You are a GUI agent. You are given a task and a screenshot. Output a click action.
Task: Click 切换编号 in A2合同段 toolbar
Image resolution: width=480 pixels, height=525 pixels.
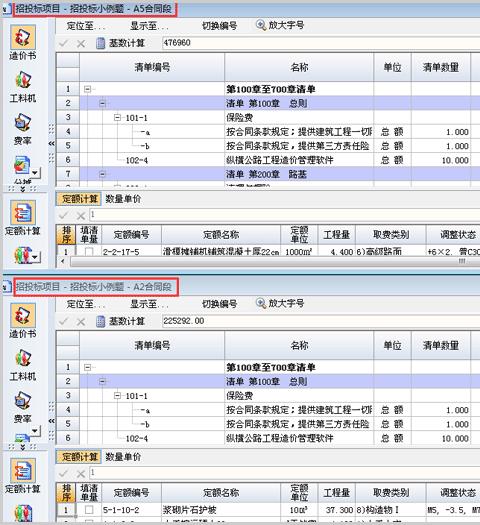[219, 304]
